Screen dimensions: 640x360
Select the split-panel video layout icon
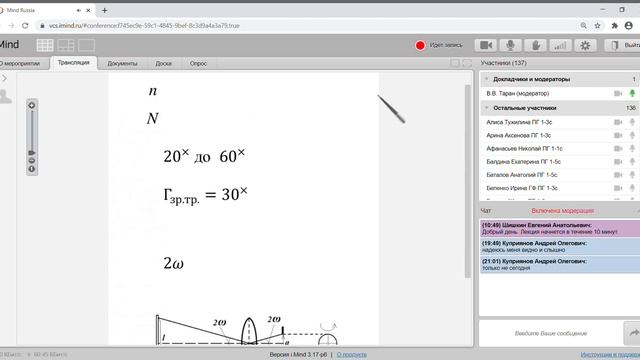pos(66,45)
